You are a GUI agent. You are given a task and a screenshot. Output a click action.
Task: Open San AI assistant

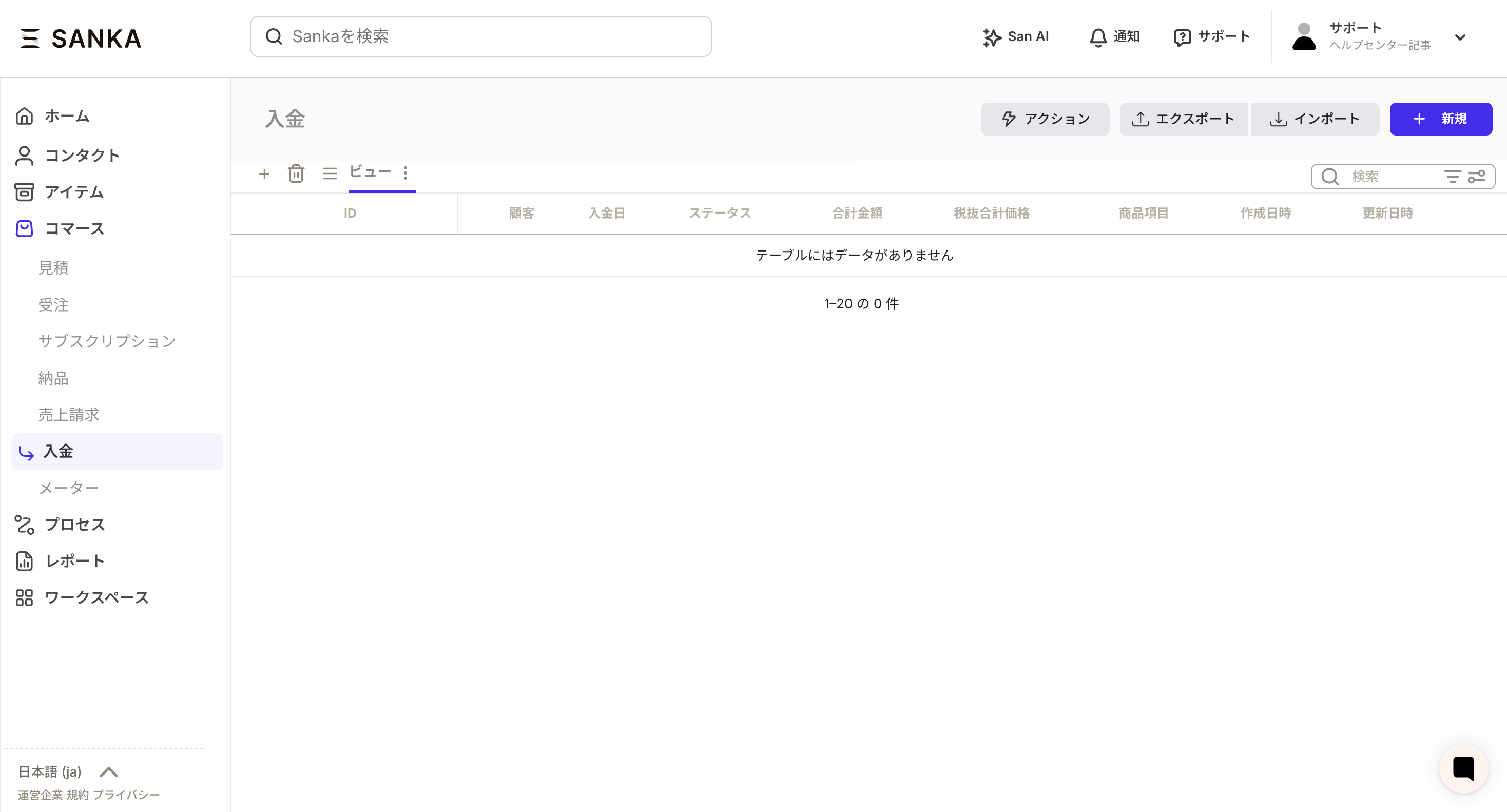click(1016, 37)
